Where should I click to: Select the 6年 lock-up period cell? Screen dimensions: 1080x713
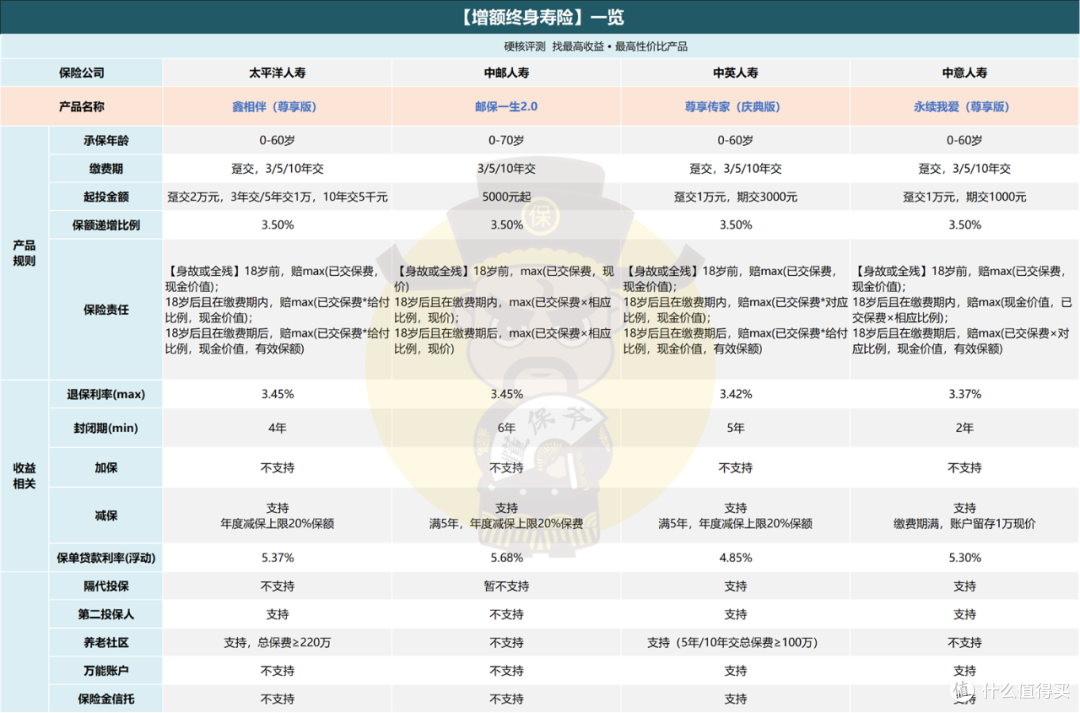[506, 428]
